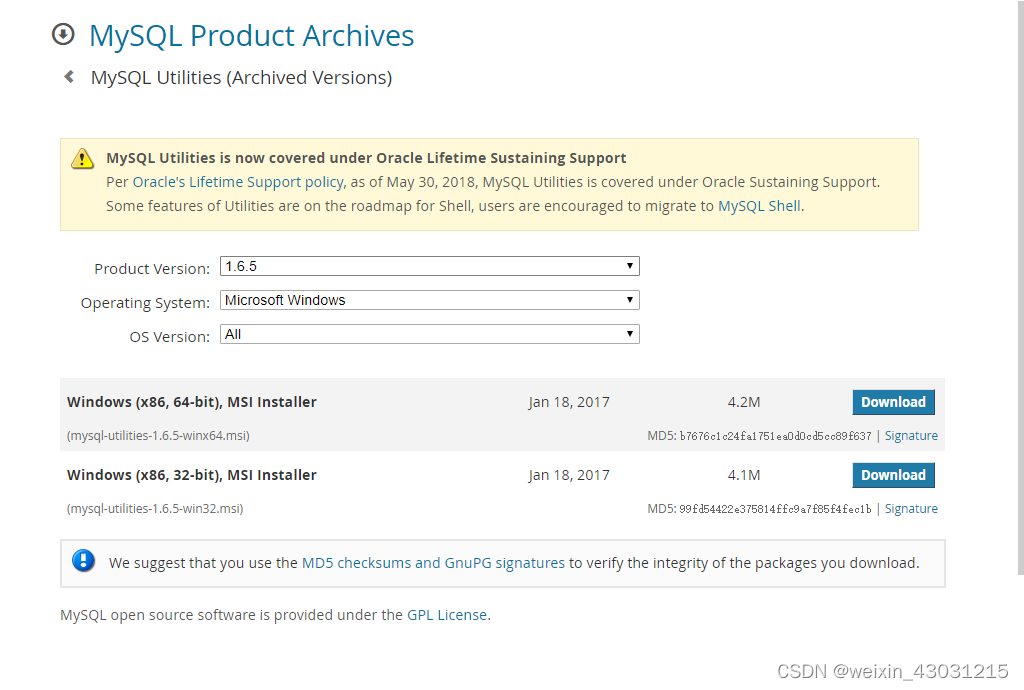Click the 4.2M file size value
1024x690 pixels.
point(744,402)
